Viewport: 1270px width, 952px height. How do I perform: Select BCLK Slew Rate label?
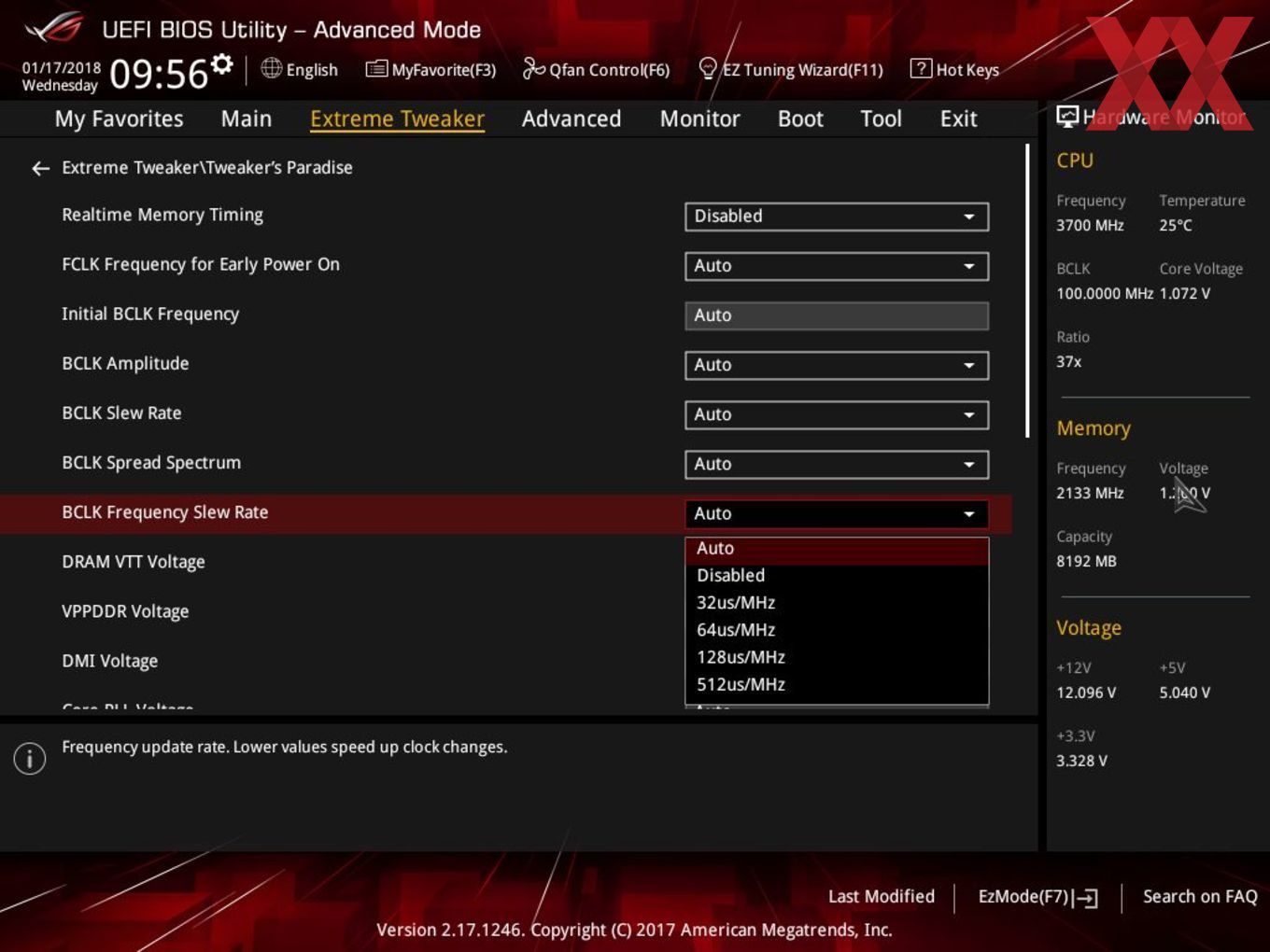[x=121, y=413]
